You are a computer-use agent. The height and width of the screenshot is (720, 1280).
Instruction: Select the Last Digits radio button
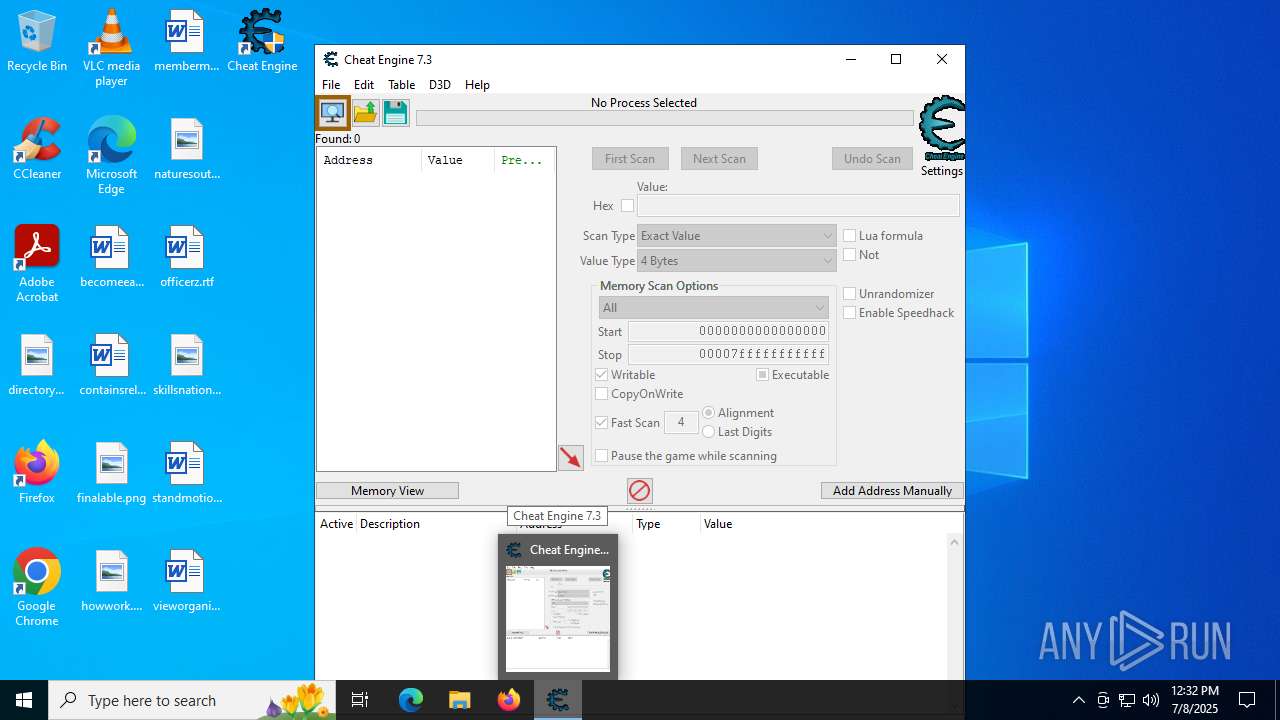pos(709,432)
